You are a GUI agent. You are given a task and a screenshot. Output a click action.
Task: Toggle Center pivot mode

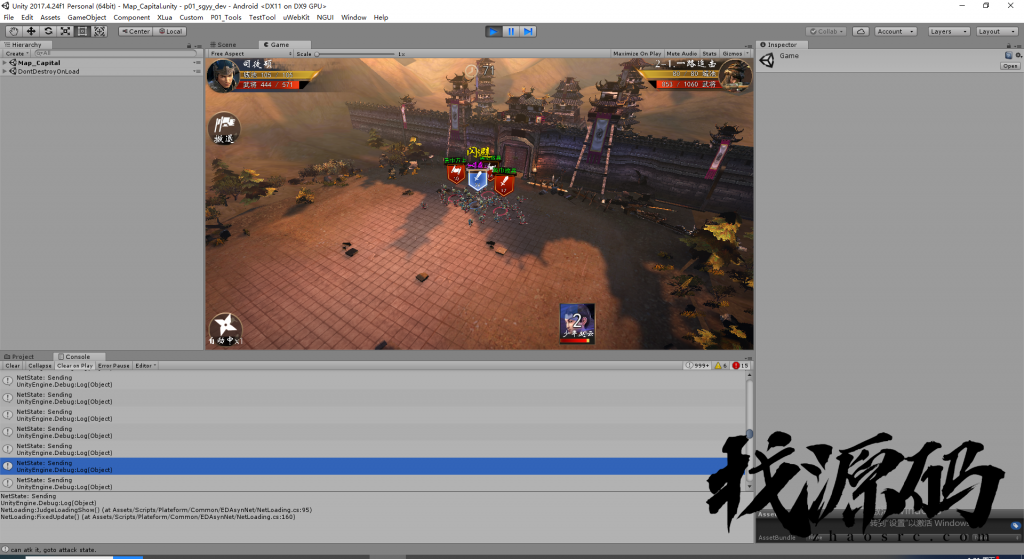point(135,31)
